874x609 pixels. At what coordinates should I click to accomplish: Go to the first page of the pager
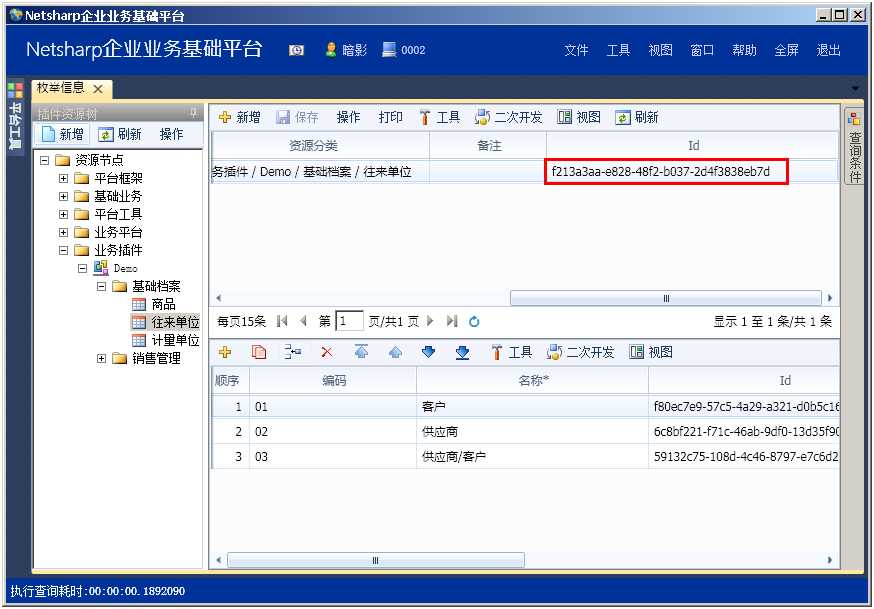(282, 321)
